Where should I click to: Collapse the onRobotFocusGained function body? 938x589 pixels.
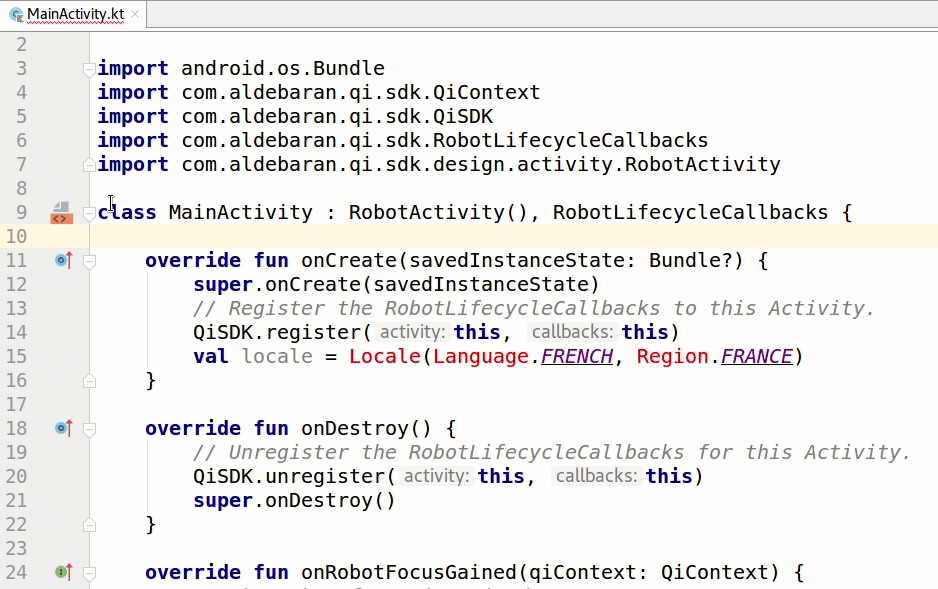point(89,573)
